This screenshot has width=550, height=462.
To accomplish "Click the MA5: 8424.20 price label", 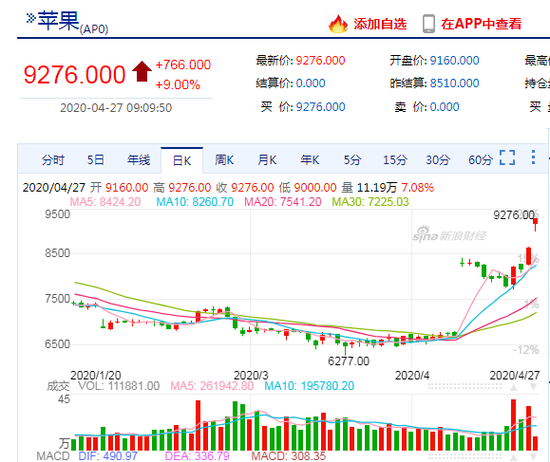I will pos(105,202).
